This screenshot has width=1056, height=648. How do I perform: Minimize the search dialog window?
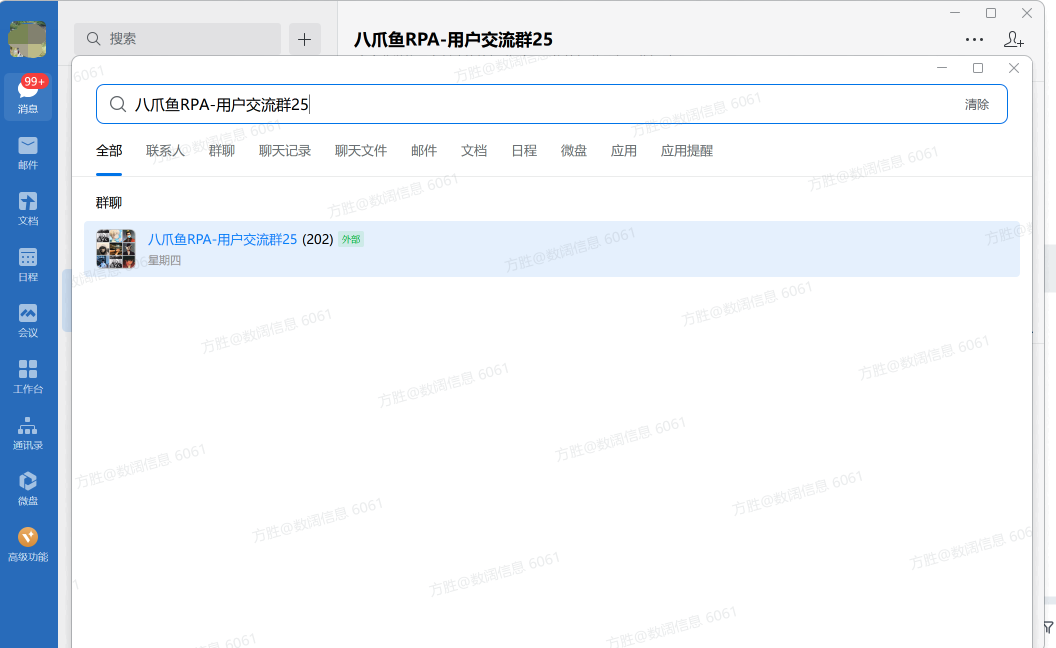coord(942,68)
